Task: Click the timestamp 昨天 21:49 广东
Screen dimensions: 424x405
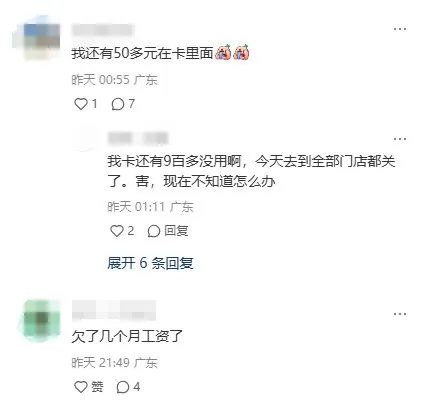Action: click(x=114, y=362)
